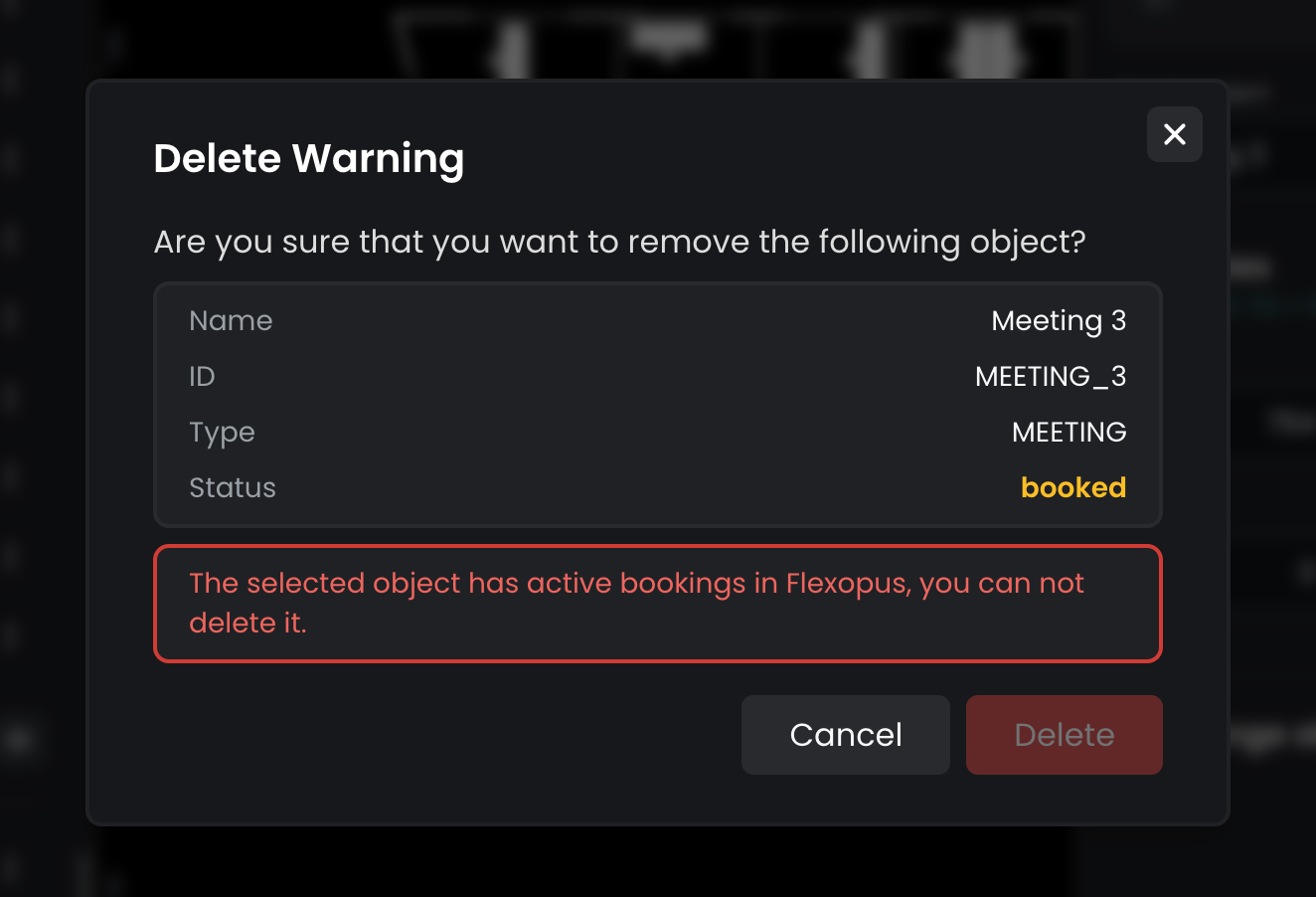Click the Cancel button

[845, 735]
